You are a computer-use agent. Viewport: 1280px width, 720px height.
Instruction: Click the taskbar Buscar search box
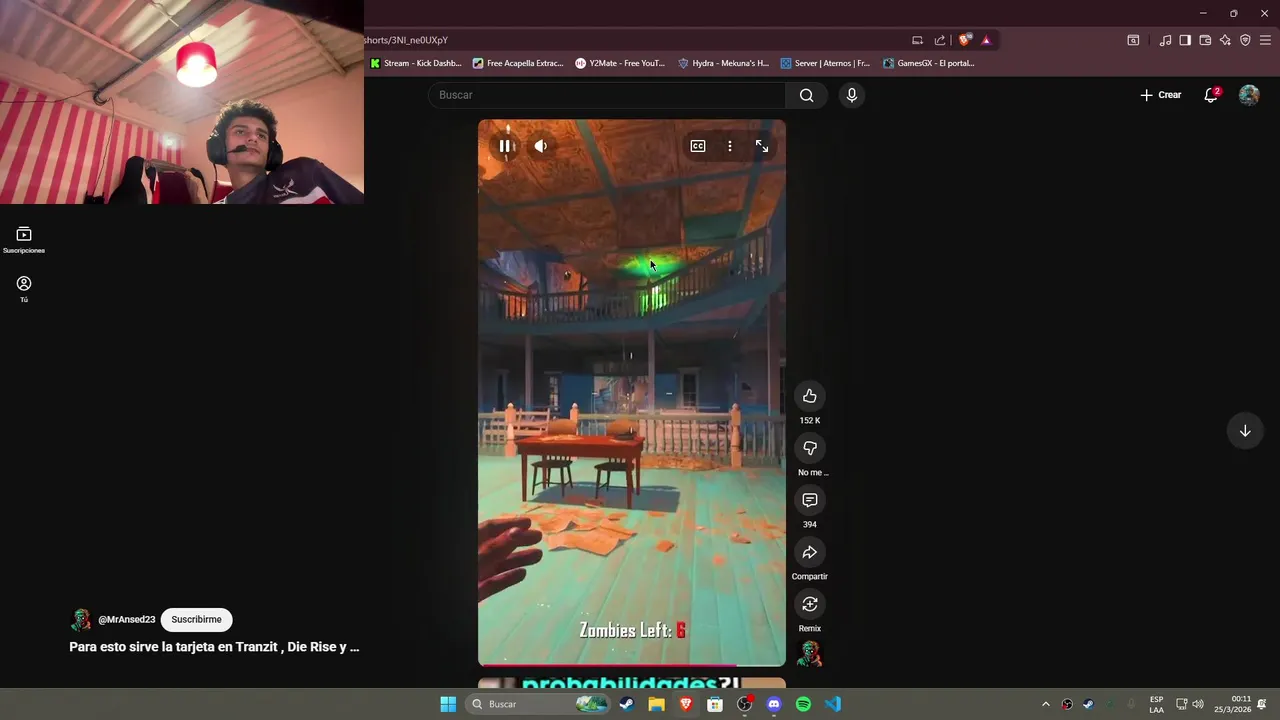click(x=538, y=704)
